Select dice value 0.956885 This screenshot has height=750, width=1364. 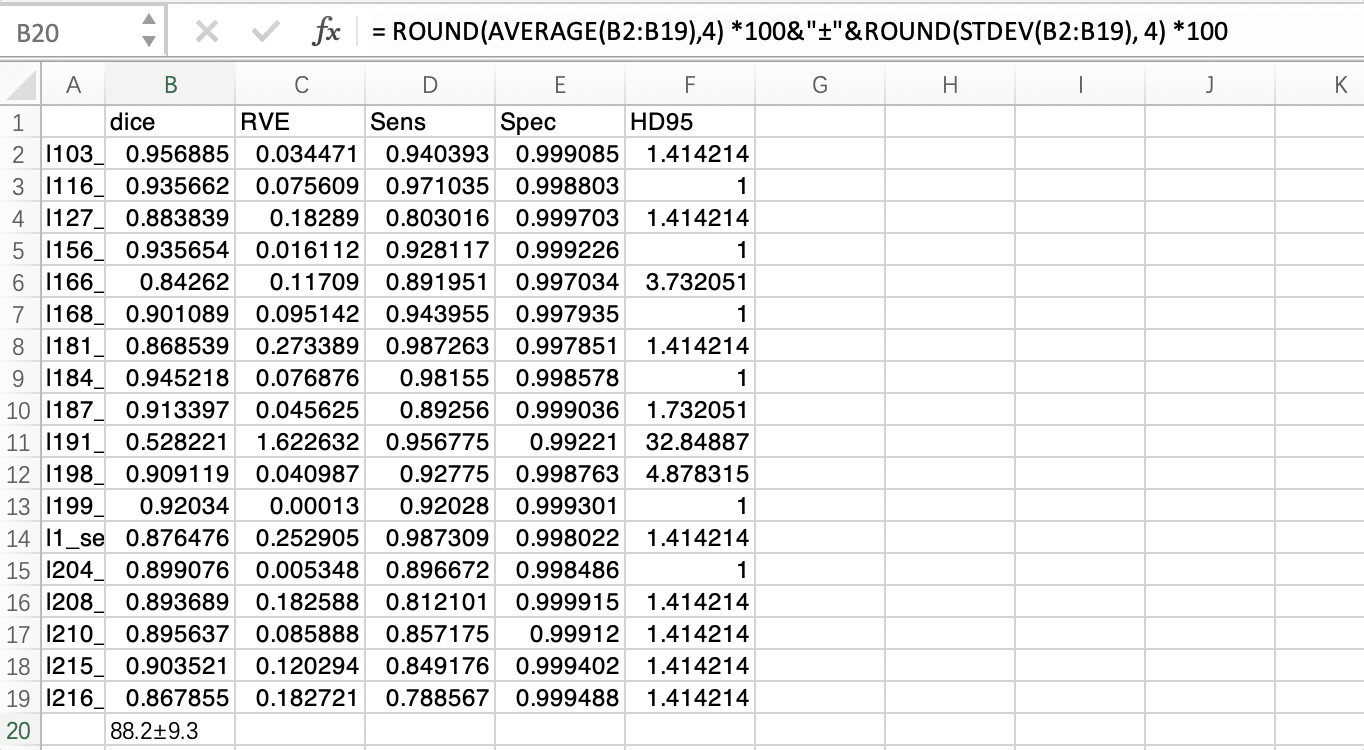point(170,154)
